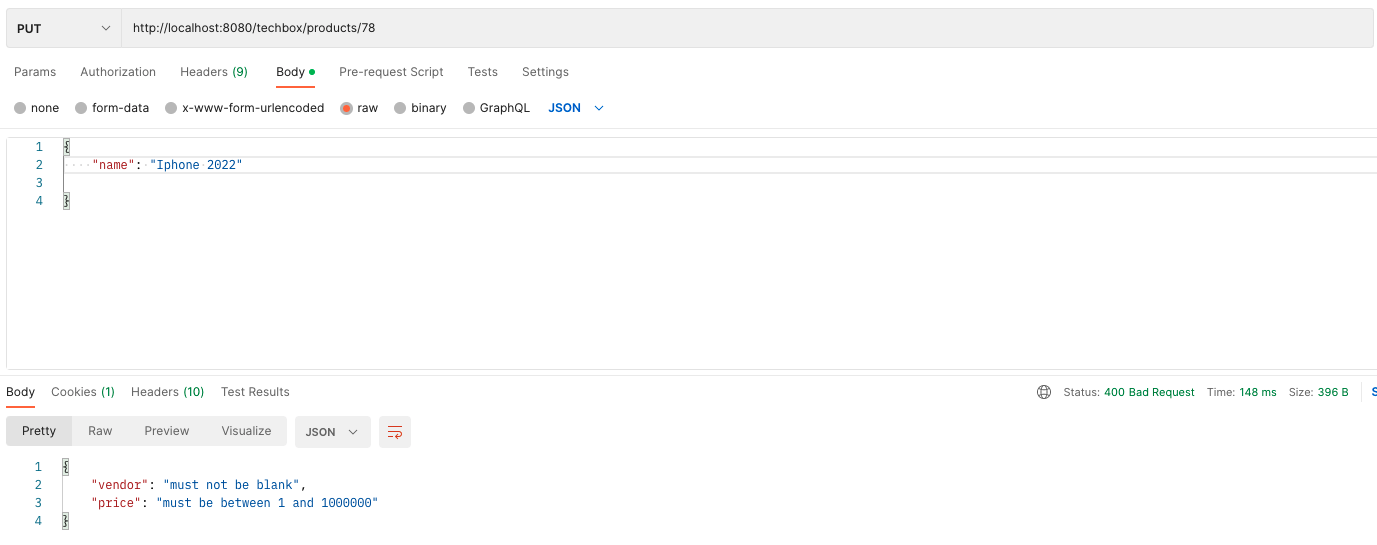
Task: Select the GraphQL body type
Action: pos(496,108)
